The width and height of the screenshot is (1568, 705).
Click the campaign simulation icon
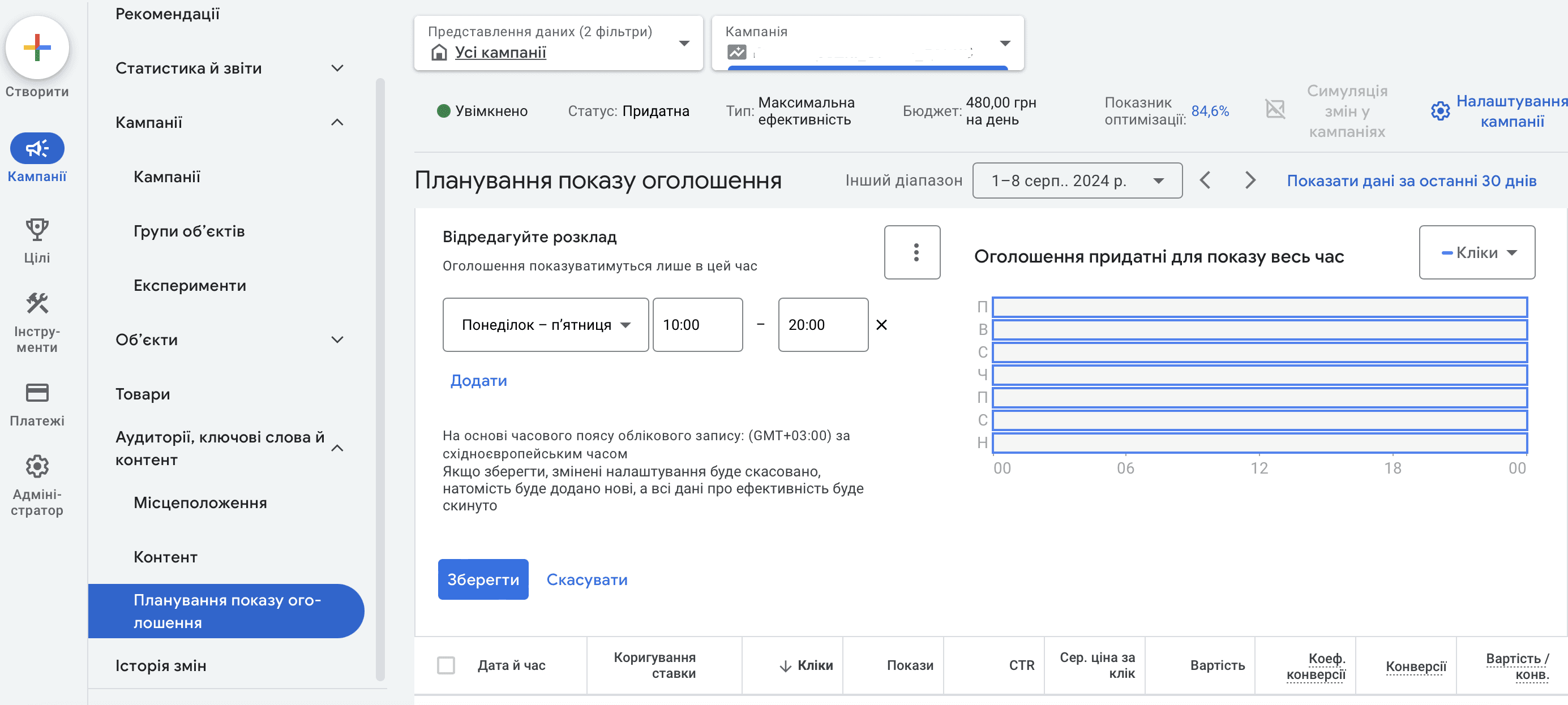click(x=1275, y=110)
